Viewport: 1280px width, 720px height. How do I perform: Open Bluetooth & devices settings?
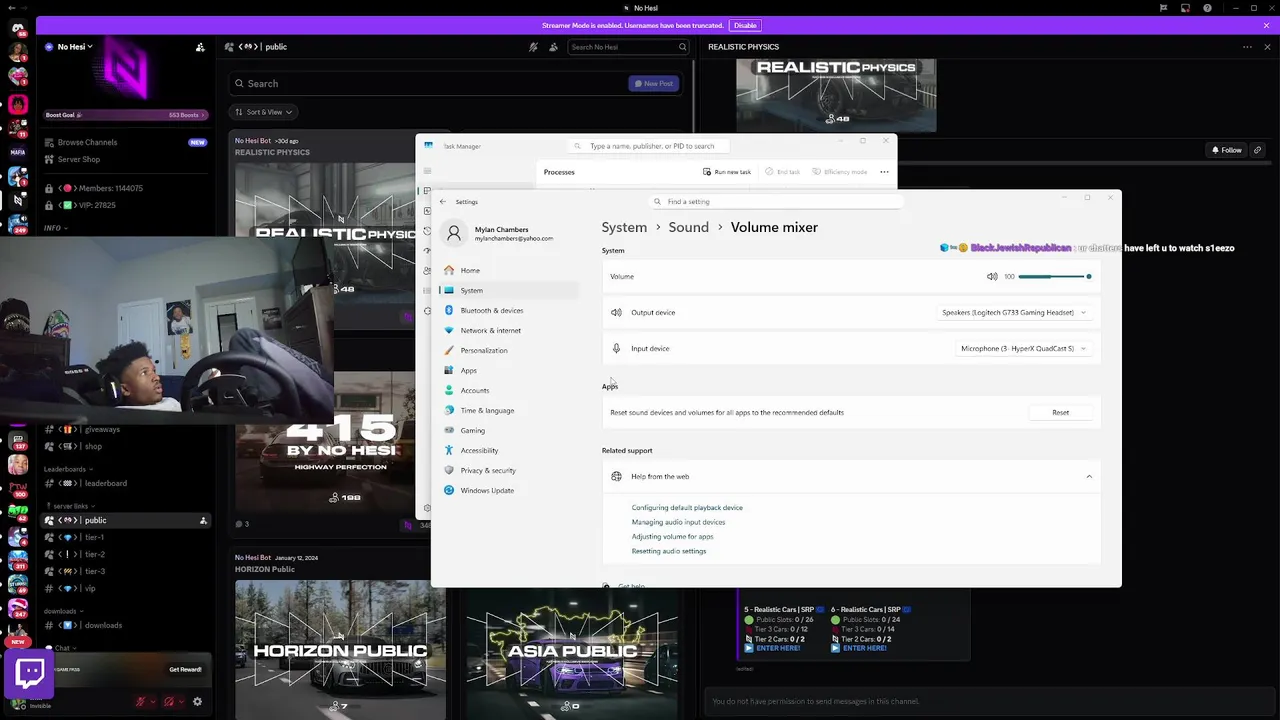[510, 310]
